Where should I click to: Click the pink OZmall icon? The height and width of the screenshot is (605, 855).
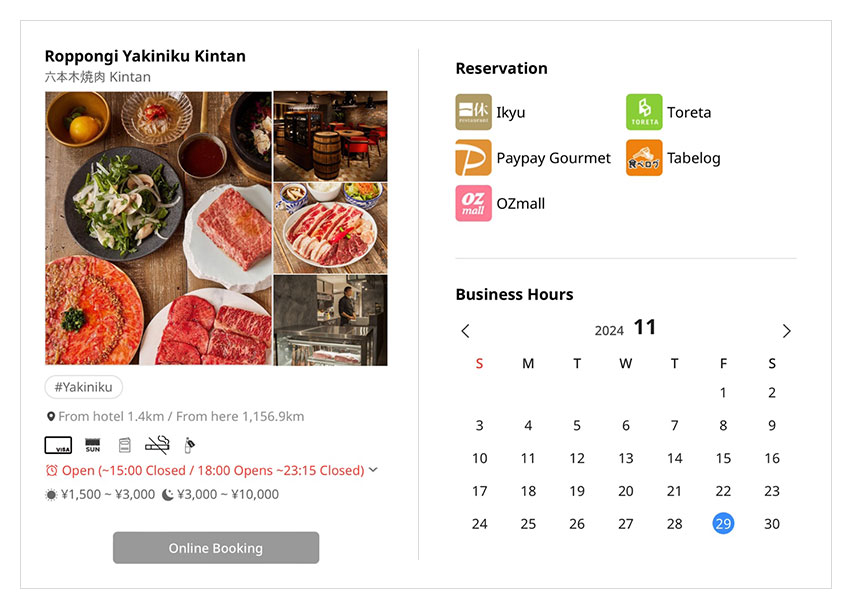pos(473,203)
